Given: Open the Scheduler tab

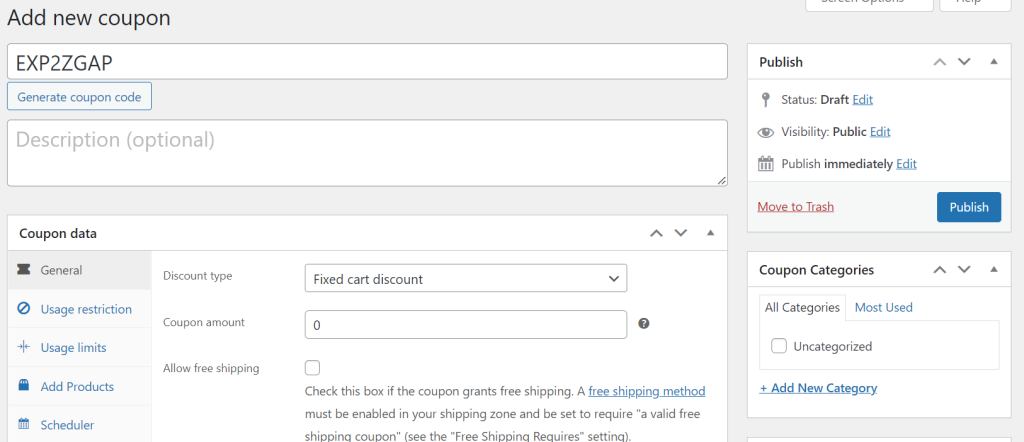Looking at the screenshot, I should point(79,424).
